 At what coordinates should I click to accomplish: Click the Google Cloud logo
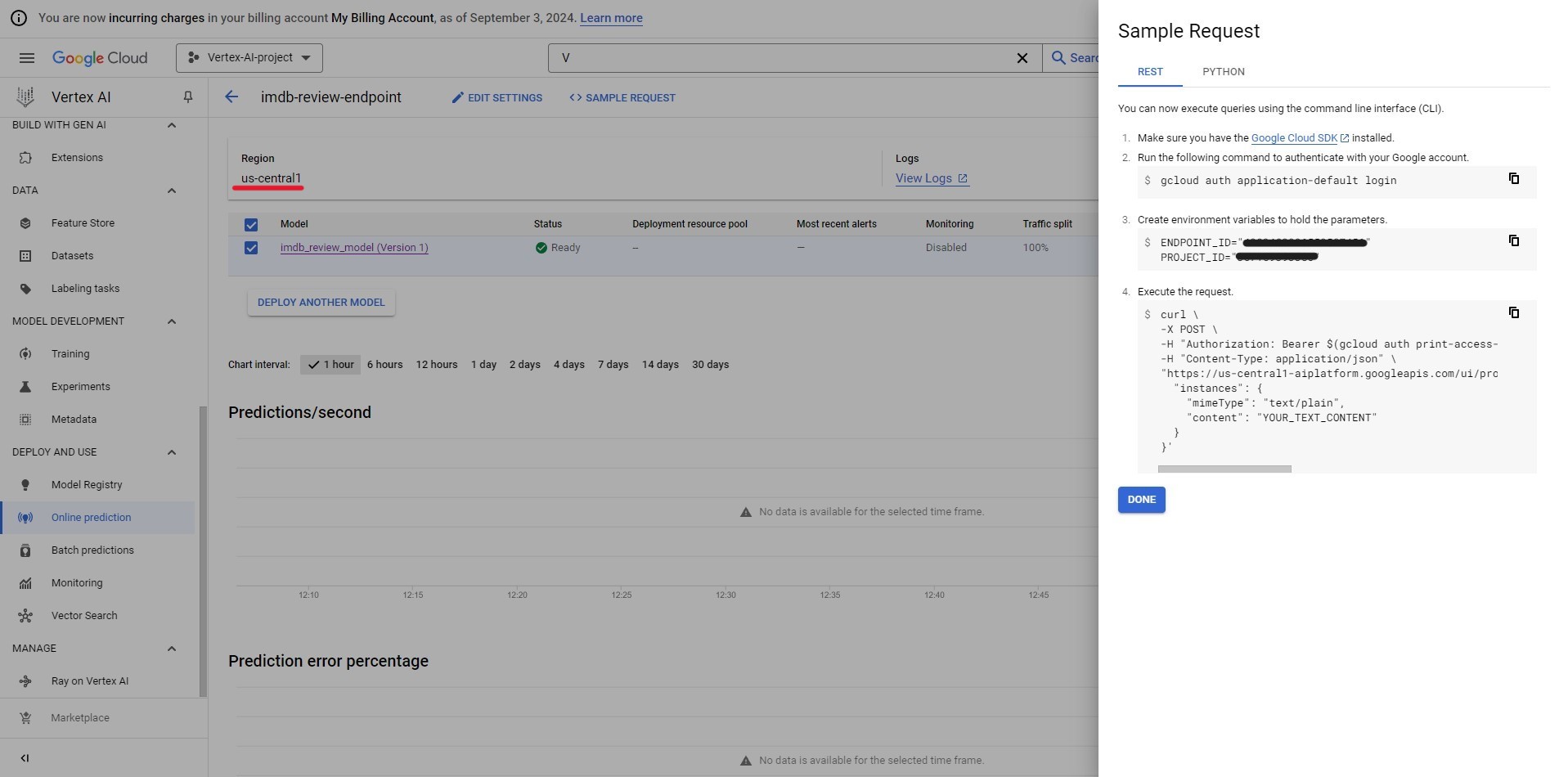100,58
